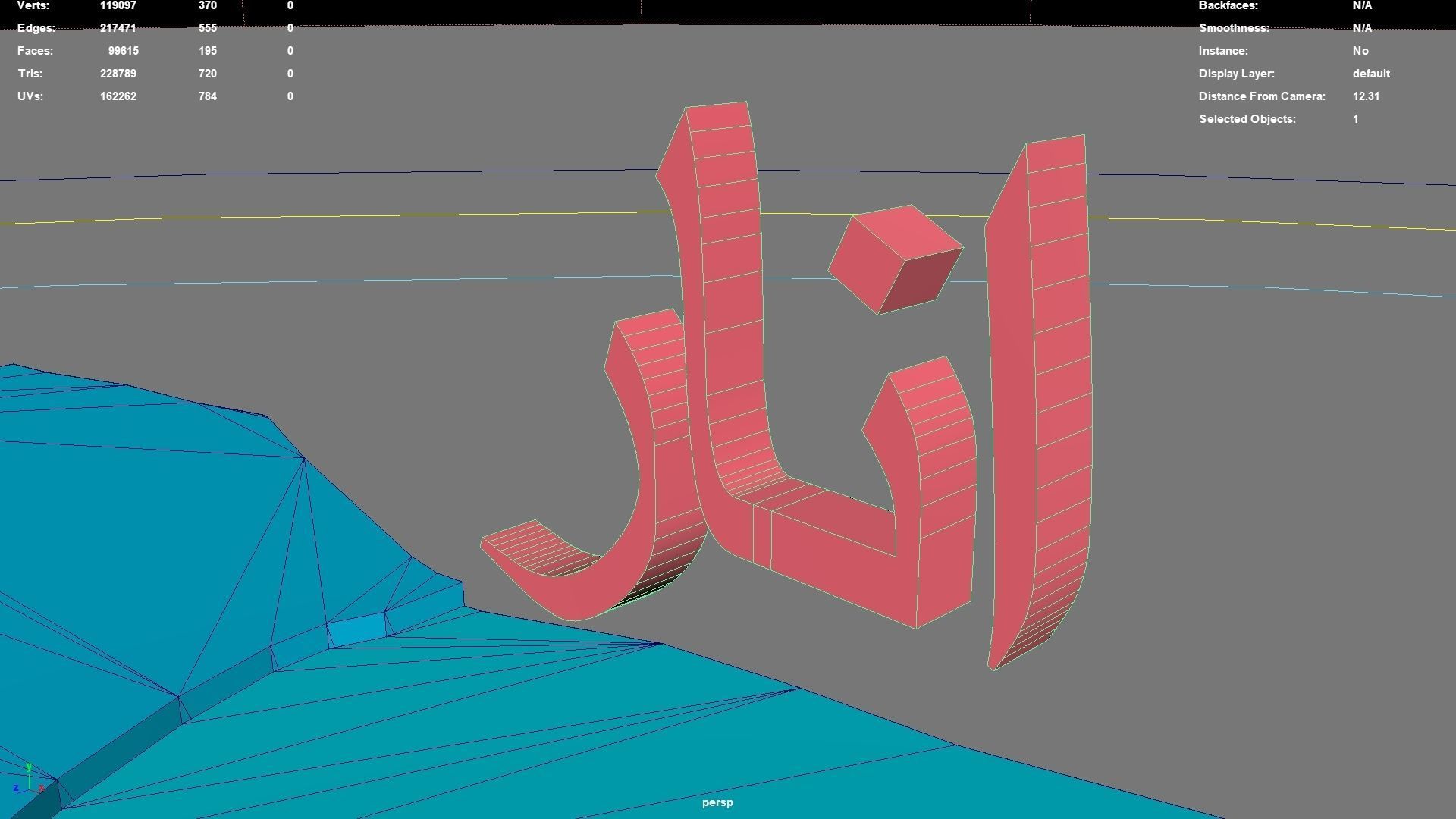Image resolution: width=1456 pixels, height=819 pixels.
Task: Click the zero value in the Tris row
Action: tap(290, 74)
